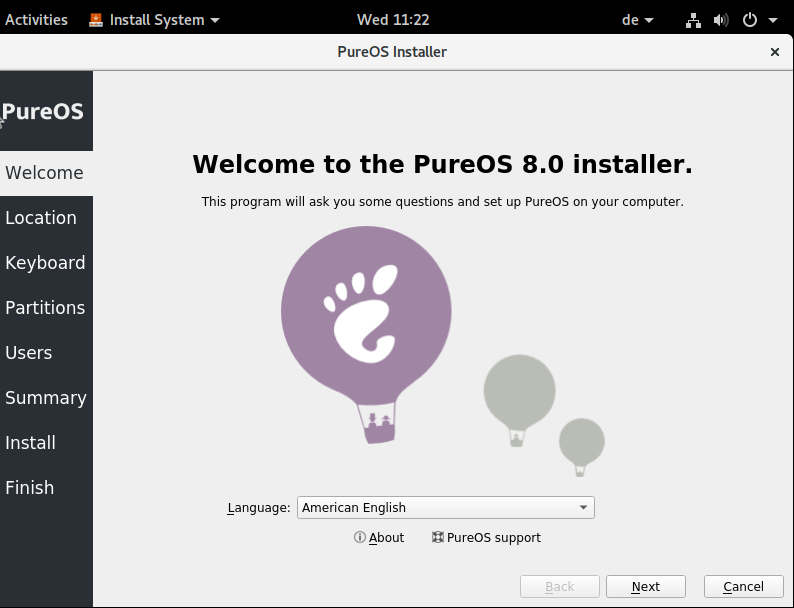Close the PureOS Installer window
Image resolution: width=794 pixels, height=608 pixels.
[x=774, y=52]
